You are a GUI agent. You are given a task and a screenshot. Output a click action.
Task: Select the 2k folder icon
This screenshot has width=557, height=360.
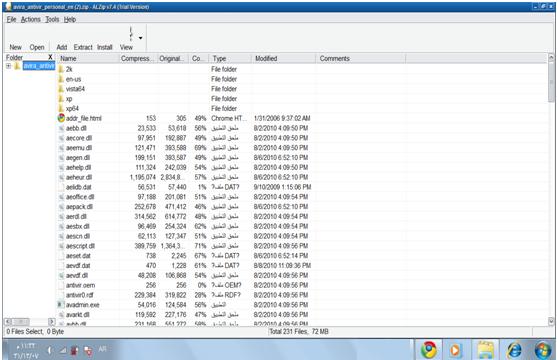click(61, 69)
